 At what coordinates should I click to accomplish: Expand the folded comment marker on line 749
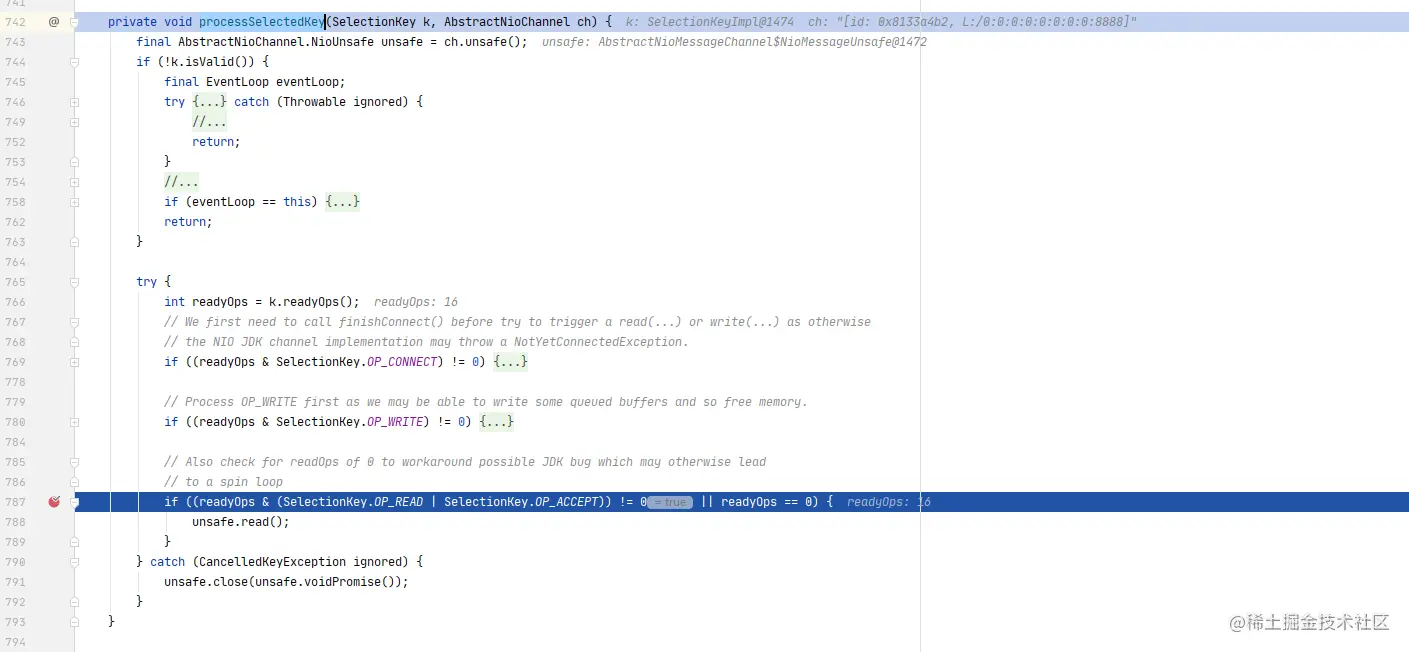[74, 122]
